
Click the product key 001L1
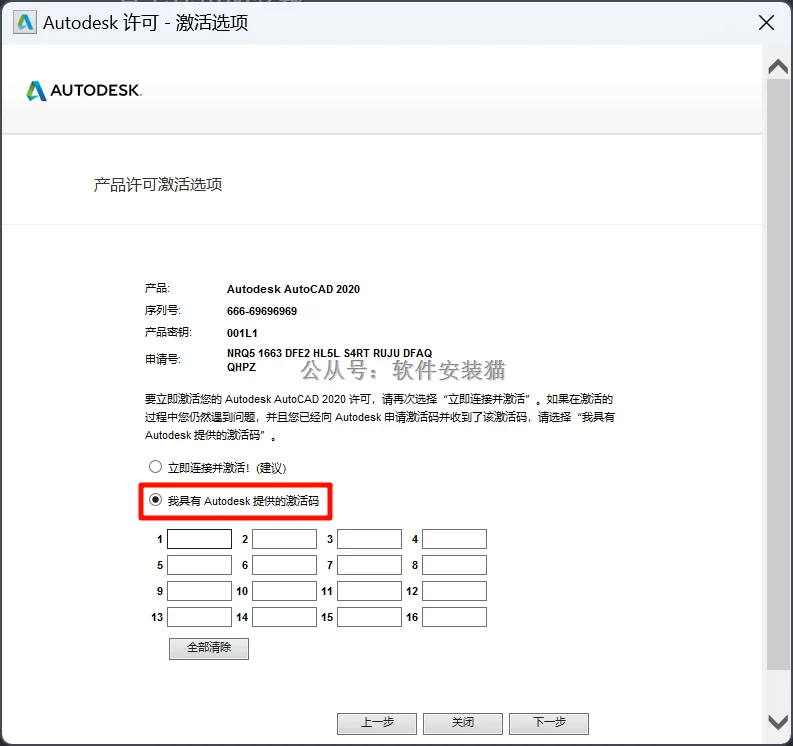(x=242, y=333)
